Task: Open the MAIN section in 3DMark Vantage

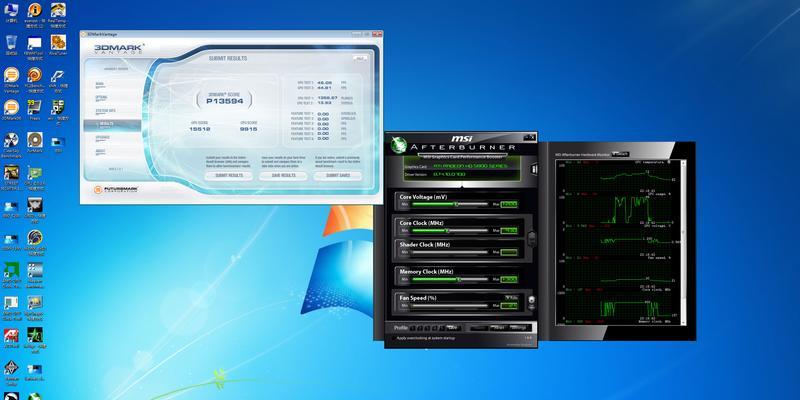Action: [x=99, y=84]
